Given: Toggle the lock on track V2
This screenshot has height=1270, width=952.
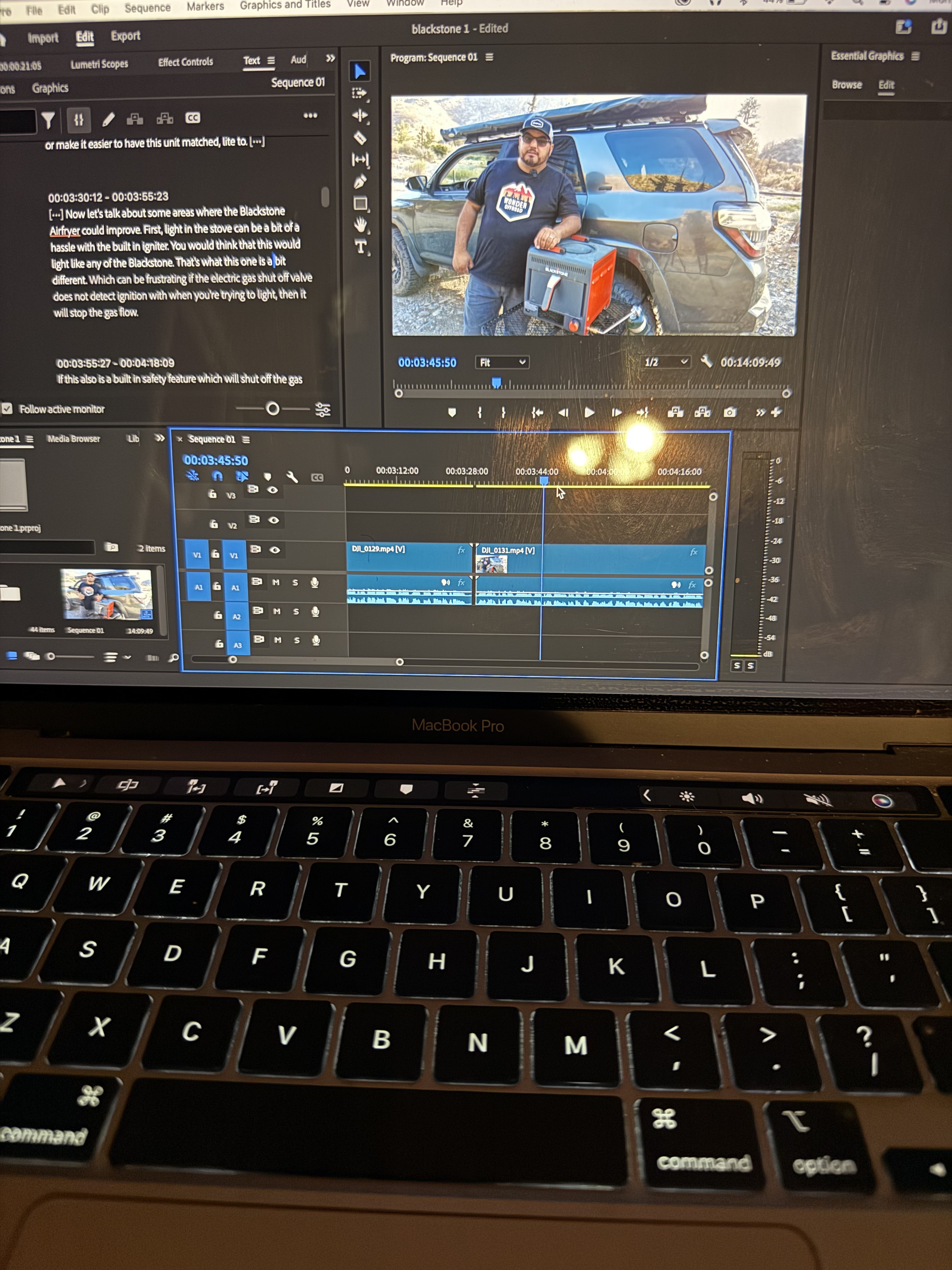Looking at the screenshot, I should tap(213, 524).
